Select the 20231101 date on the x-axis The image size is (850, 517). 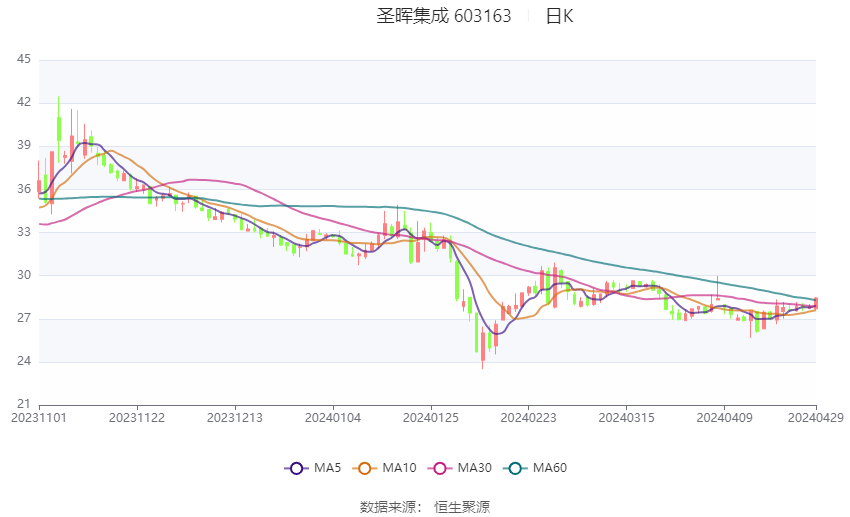[40, 417]
